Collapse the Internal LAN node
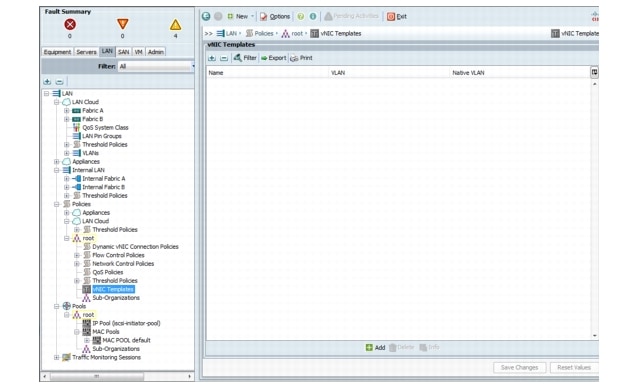This screenshot has width=642, height=388. [x=57, y=170]
